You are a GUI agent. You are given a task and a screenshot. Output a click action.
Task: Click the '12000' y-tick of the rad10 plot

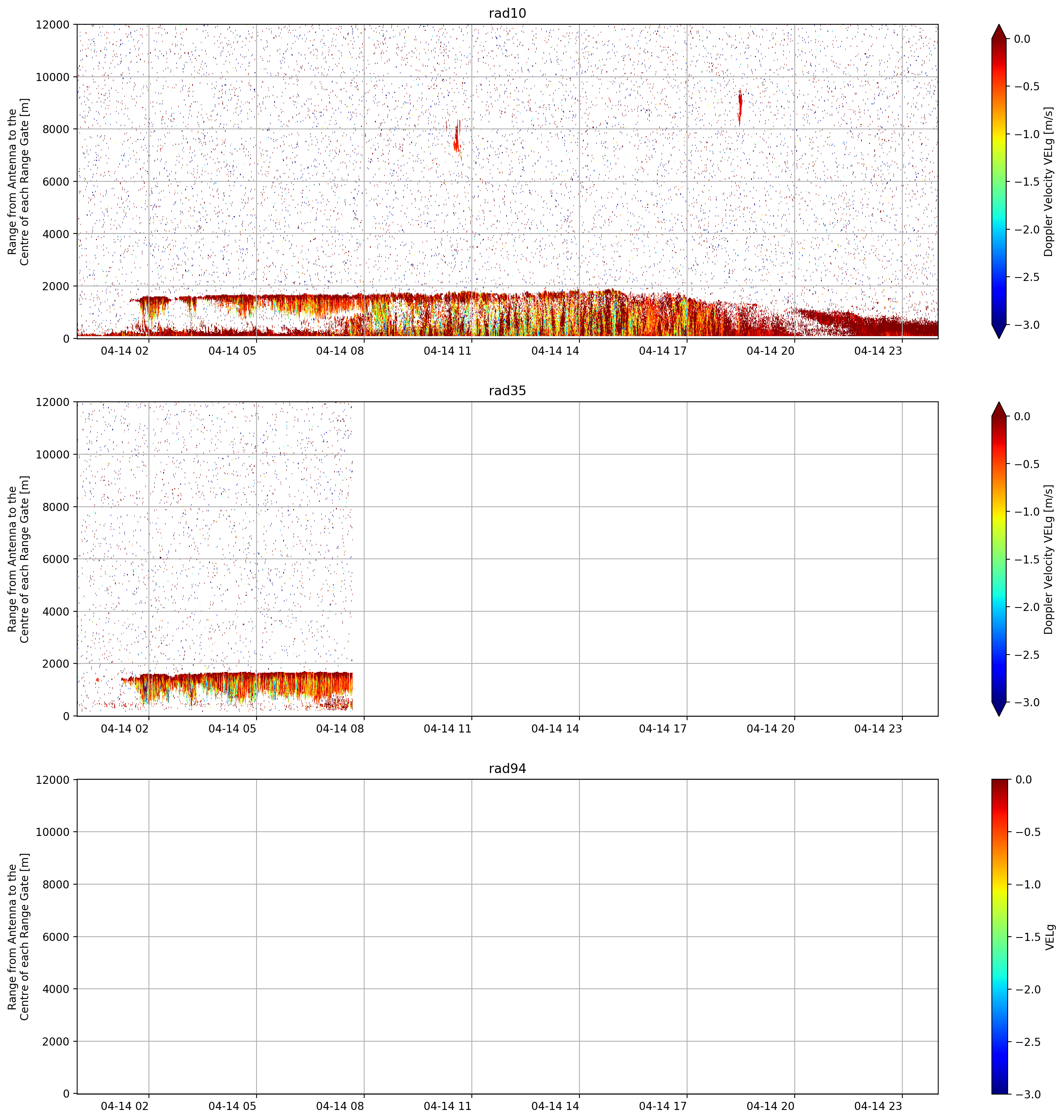(x=52, y=25)
